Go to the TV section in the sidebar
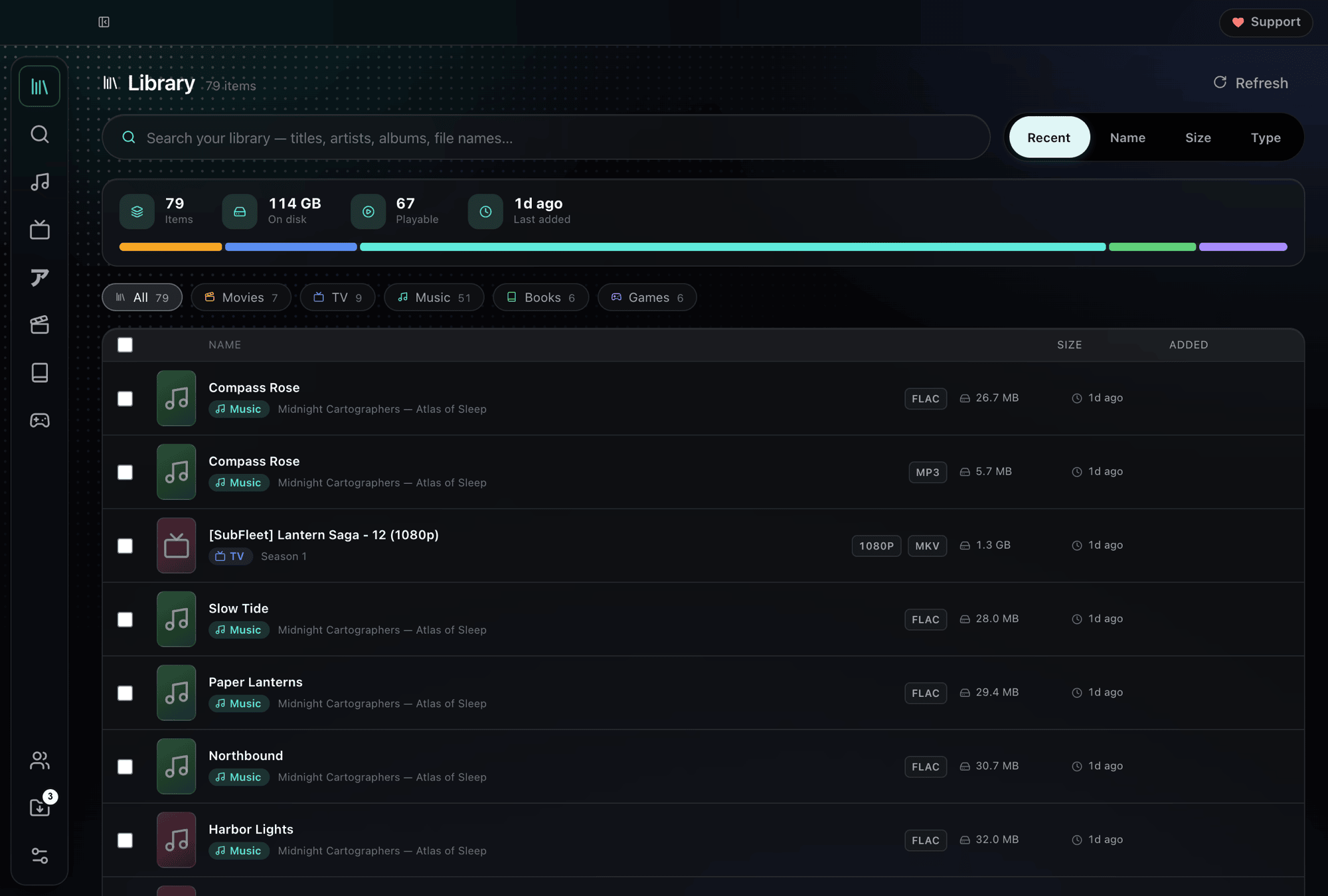 [x=40, y=230]
